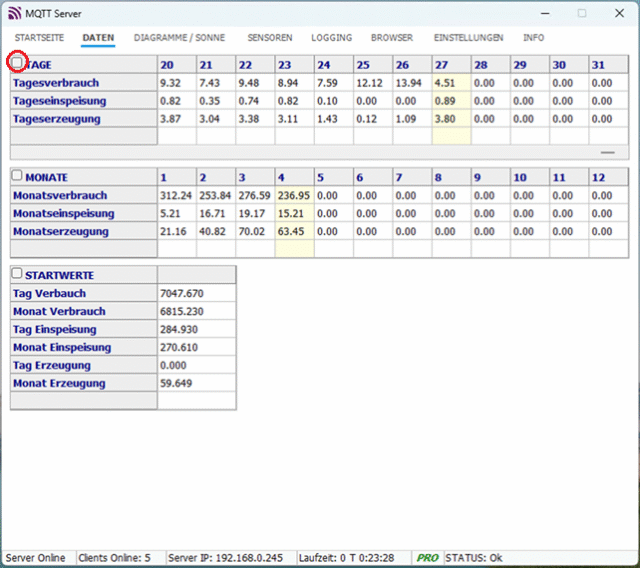Tick the TAGE checkbox

(x=17, y=62)
